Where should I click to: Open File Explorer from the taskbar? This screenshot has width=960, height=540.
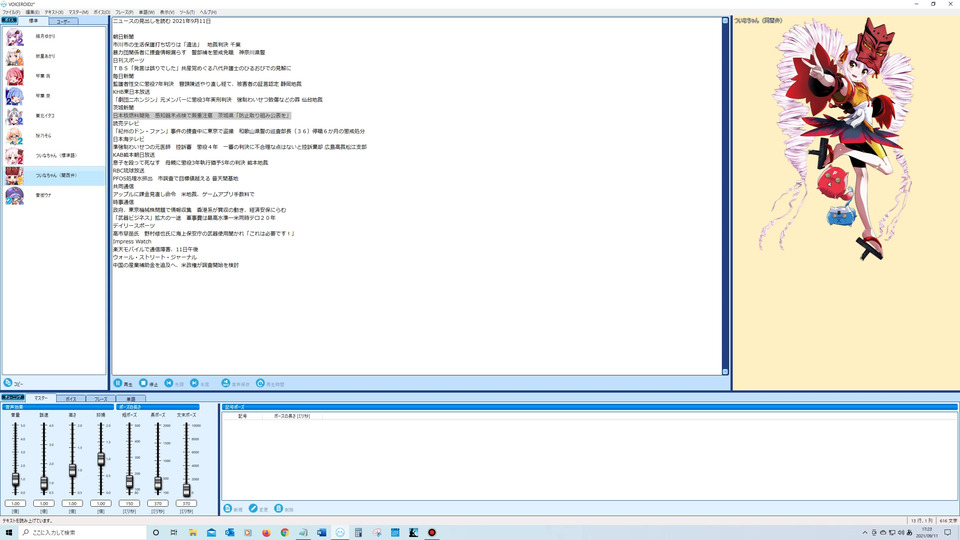[192, 533]
